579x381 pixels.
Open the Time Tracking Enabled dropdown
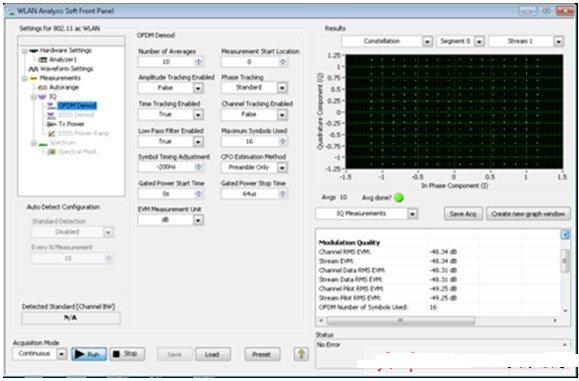198,115
